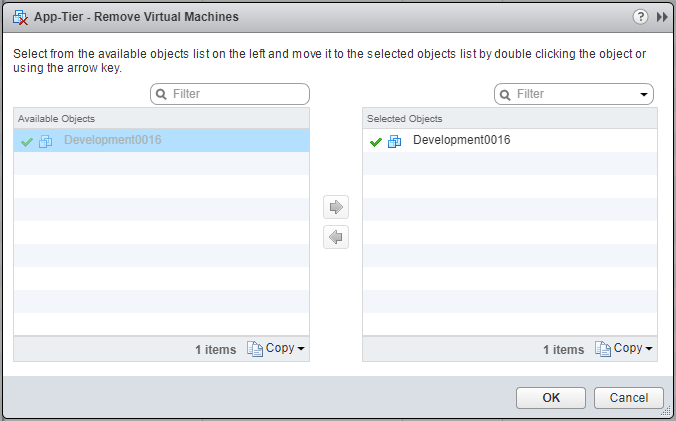Select Development0016 in Available Objects list

coord(112,140)
